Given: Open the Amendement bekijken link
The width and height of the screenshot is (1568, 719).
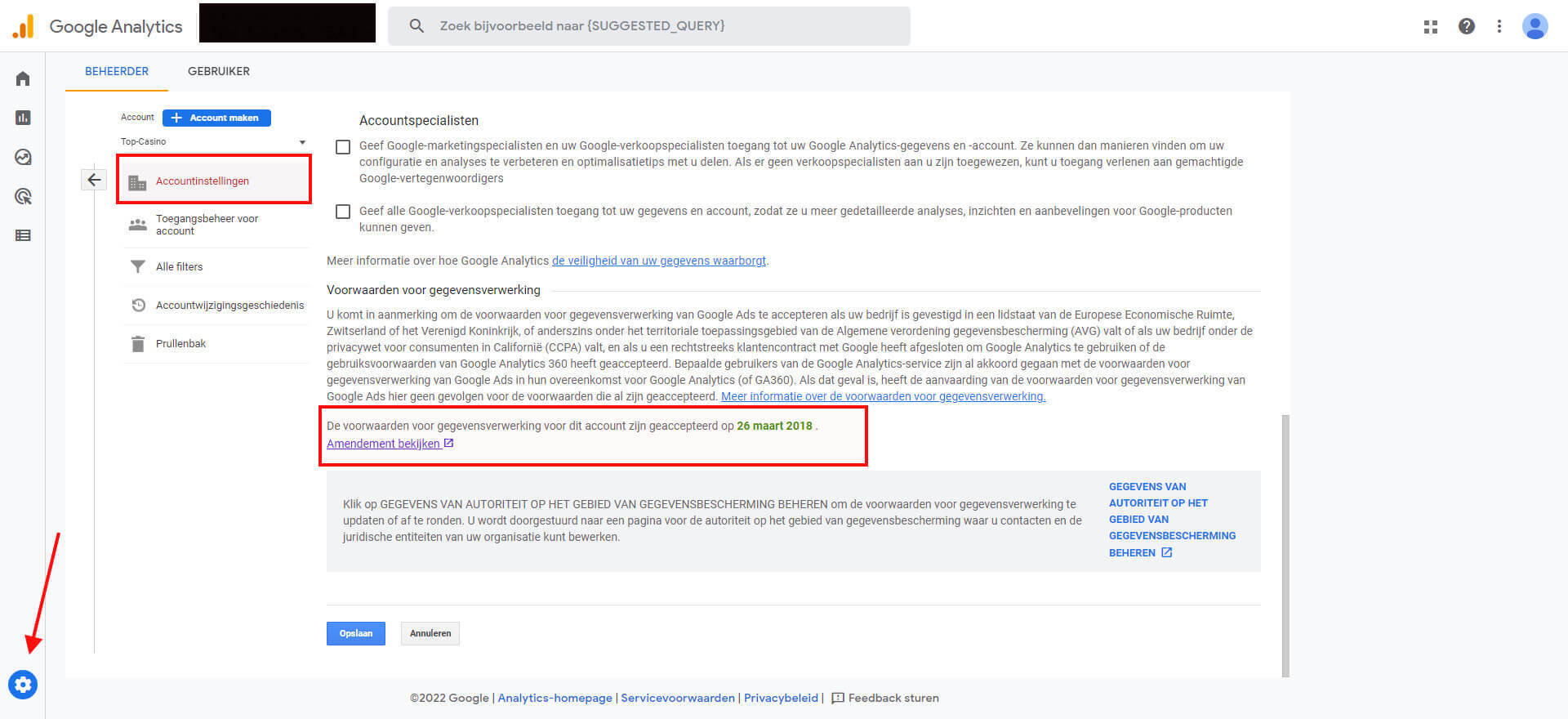Looking at the screenshot, I should (x=383, y=444).
